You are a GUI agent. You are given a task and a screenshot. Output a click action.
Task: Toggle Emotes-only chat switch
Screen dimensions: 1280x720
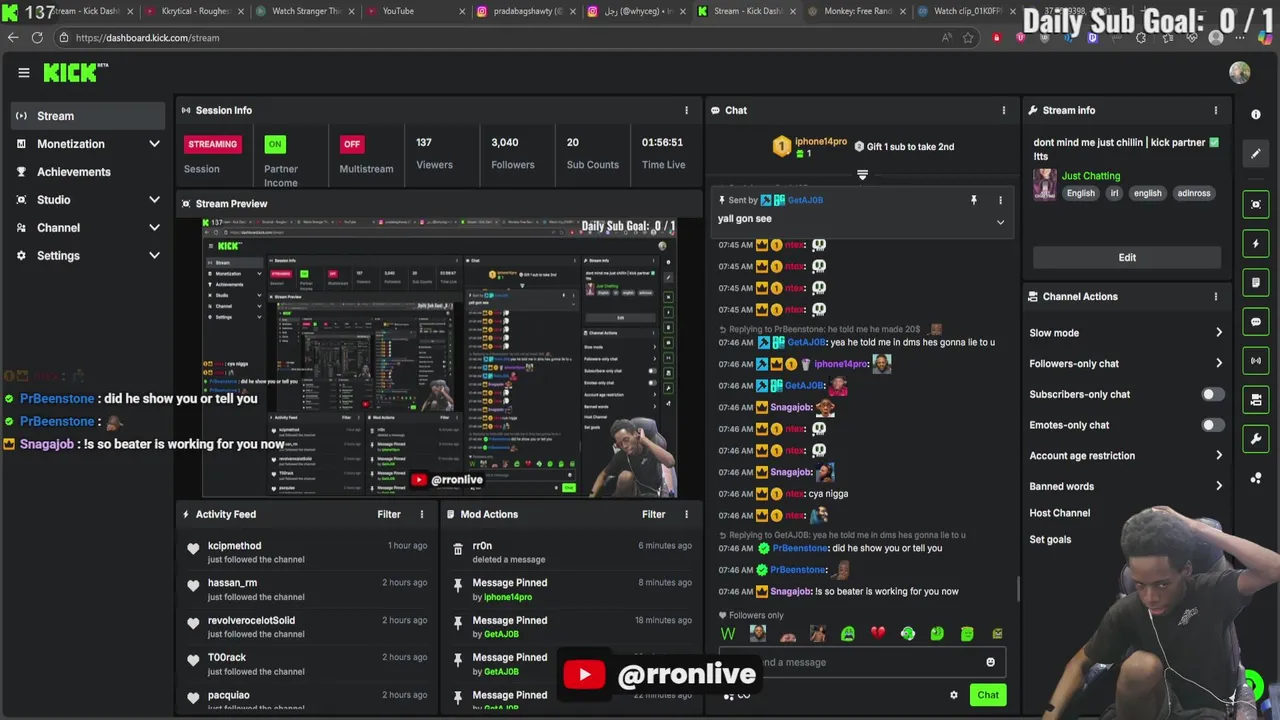1212,425
